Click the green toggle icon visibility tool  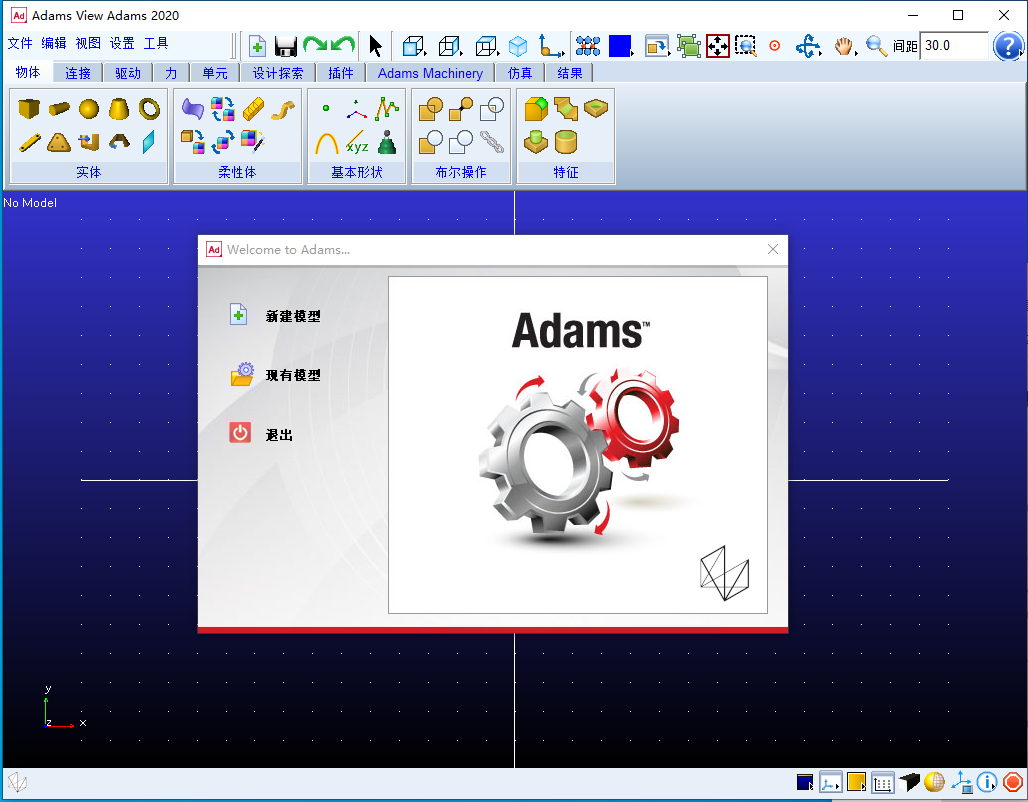click(688, 46)
